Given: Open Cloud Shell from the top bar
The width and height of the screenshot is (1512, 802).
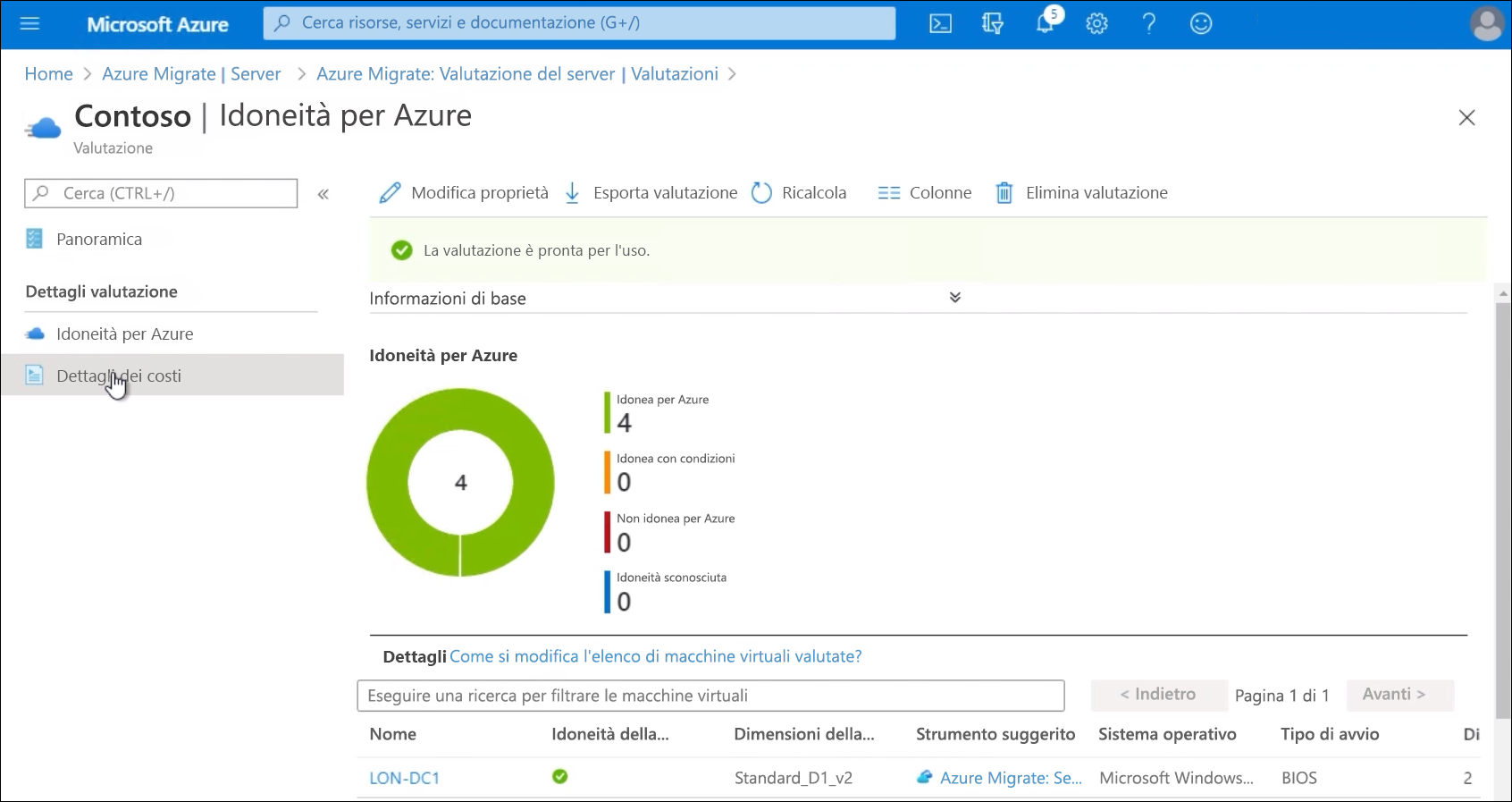Looking at the screenshot, I should 941,23.
